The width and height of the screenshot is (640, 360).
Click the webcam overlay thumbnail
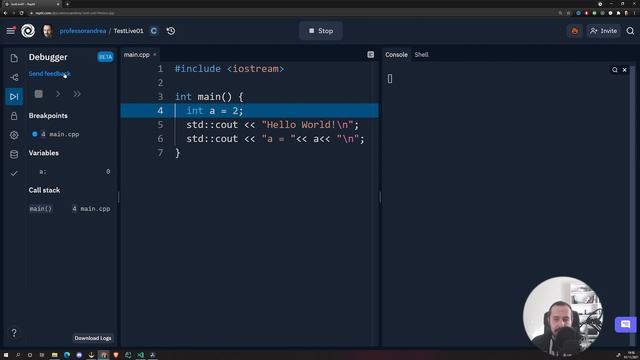(x=563, y=316)
